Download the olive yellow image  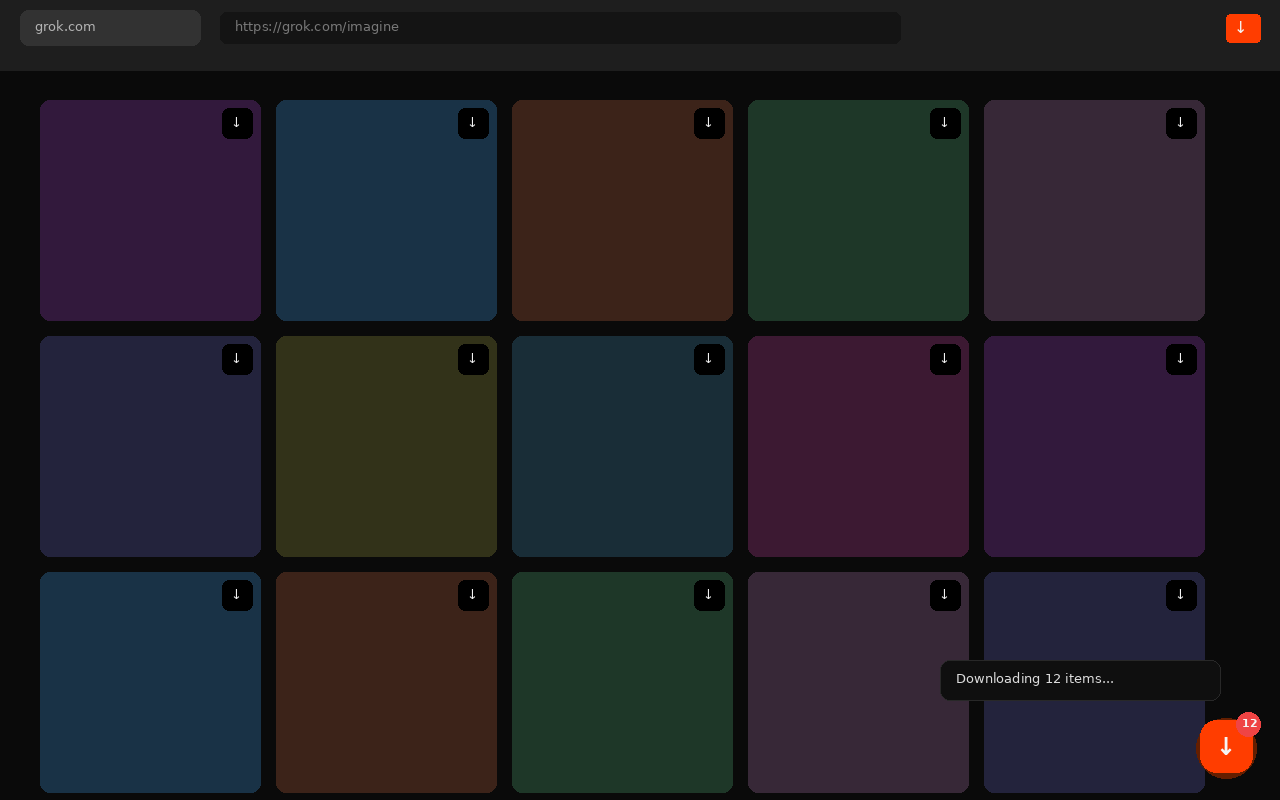tap(473, 359)
